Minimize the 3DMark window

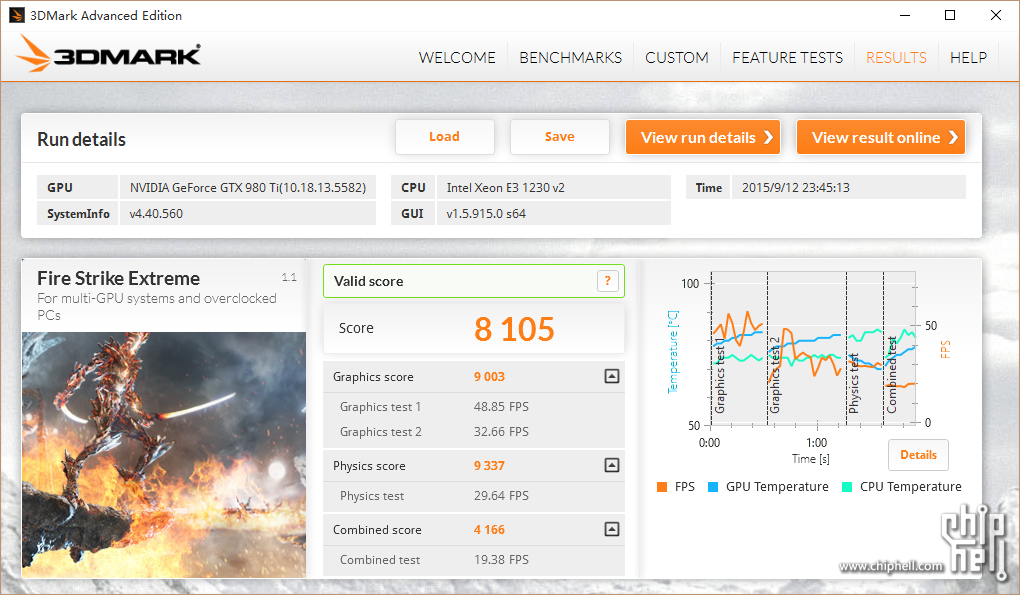[904, 15]
